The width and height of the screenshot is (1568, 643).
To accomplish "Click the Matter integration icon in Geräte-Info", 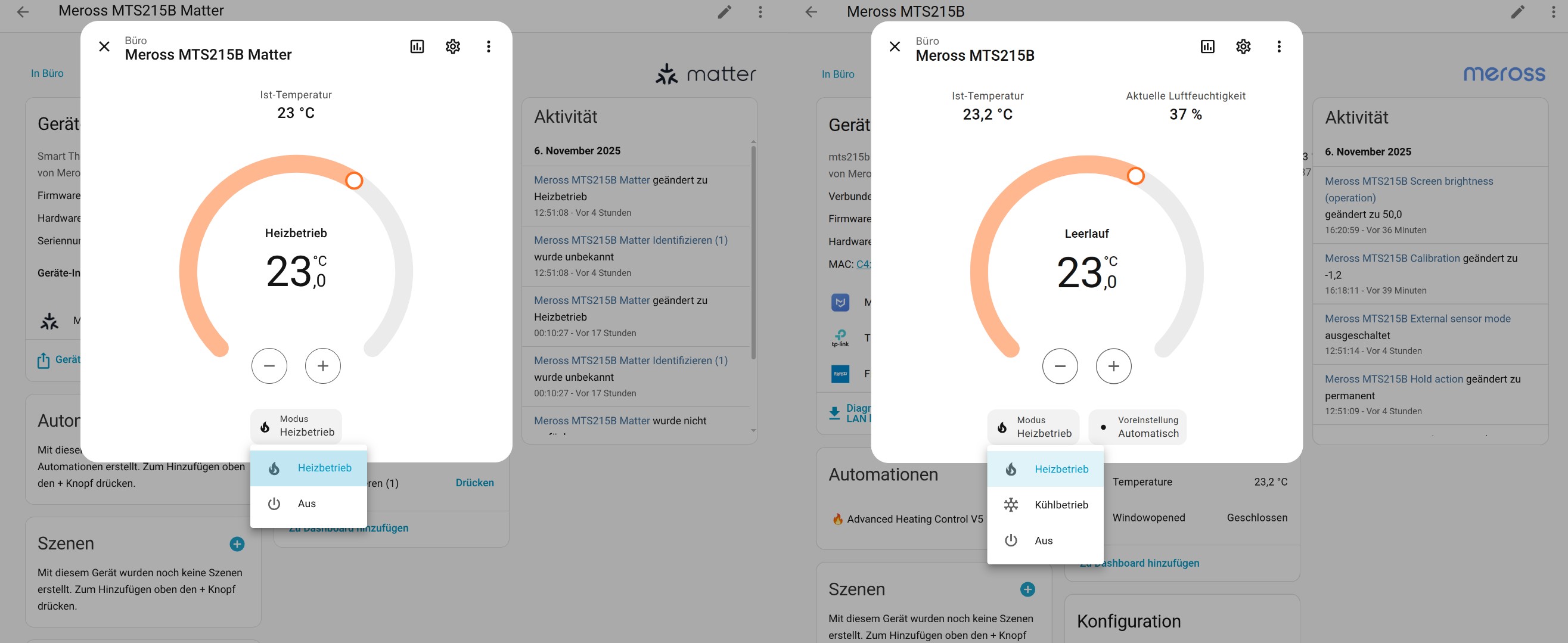I will 49,321.
